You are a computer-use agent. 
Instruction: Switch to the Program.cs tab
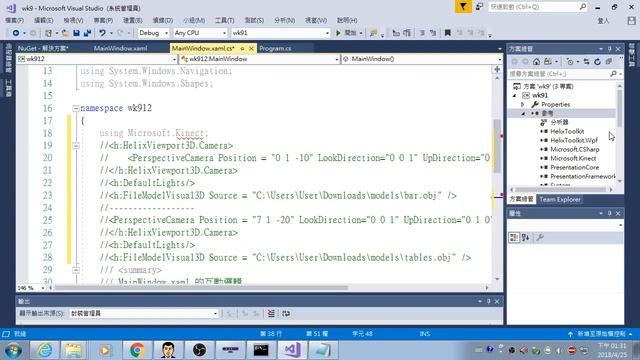tap(276, 49)
